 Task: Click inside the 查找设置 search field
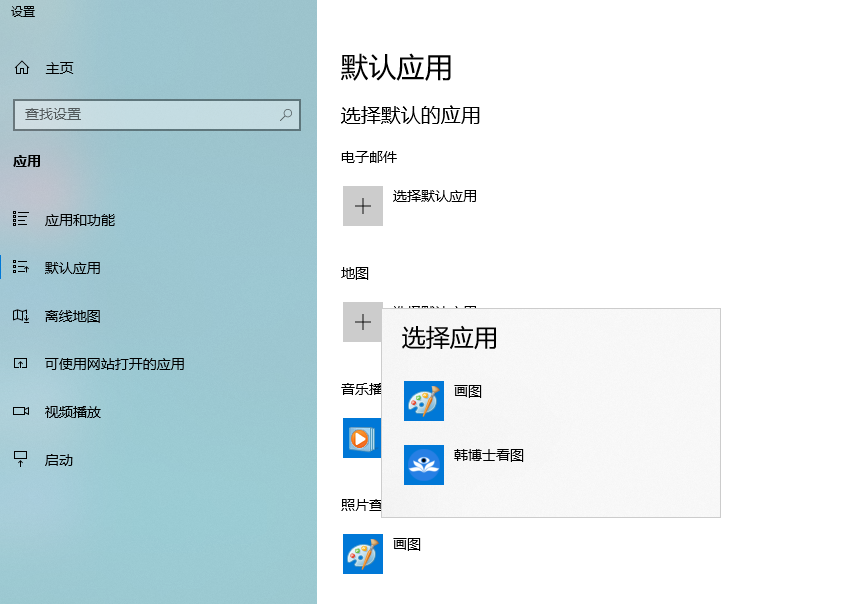(140, 115)
